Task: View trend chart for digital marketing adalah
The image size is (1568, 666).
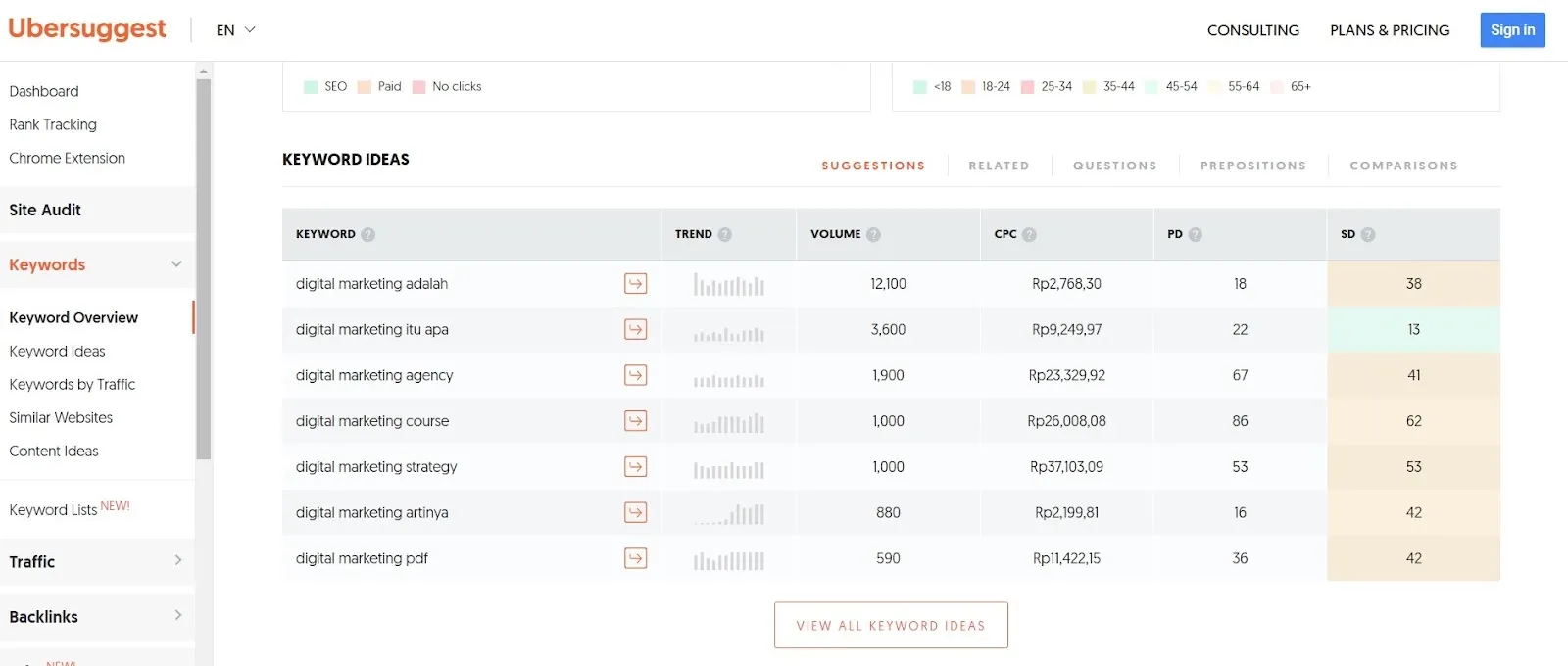Action: tap(729, 285)
